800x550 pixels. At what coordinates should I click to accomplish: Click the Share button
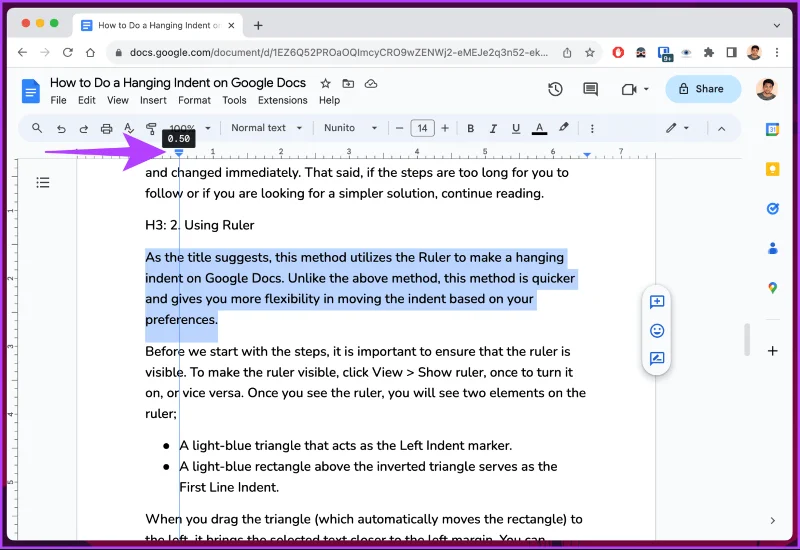tap(703, 89)
